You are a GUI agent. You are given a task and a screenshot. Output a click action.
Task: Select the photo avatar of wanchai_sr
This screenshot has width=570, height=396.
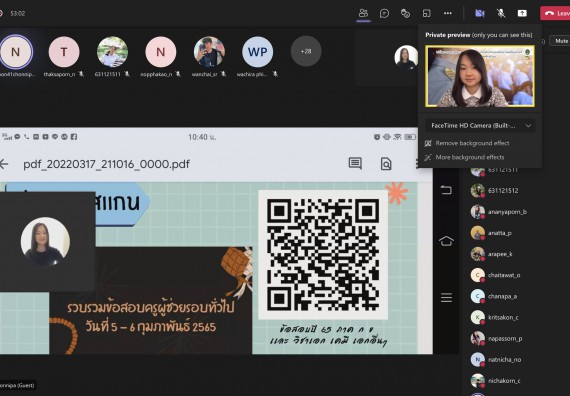click(x=209, y=52)
